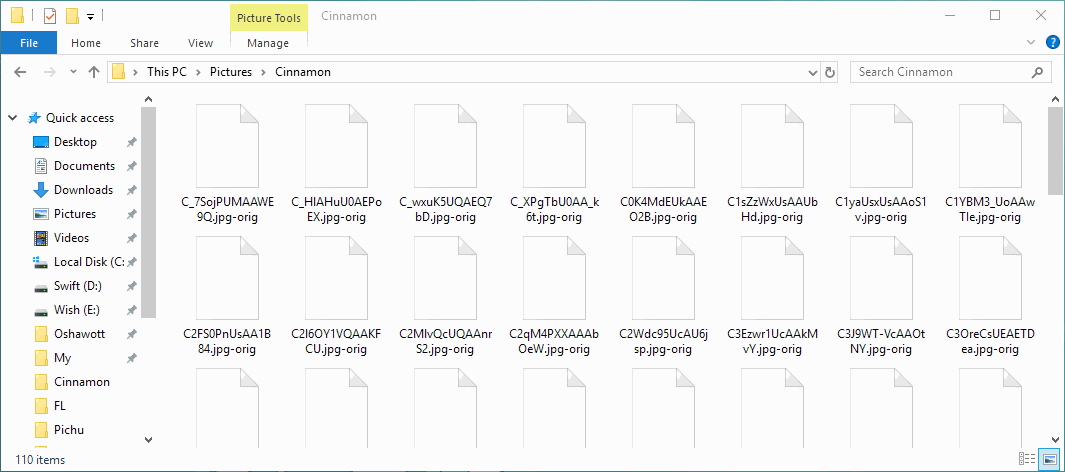This screenshot has width=1065, height=472.
Task: Expand the ribbon with the chevron
Action: [1030, 43]
